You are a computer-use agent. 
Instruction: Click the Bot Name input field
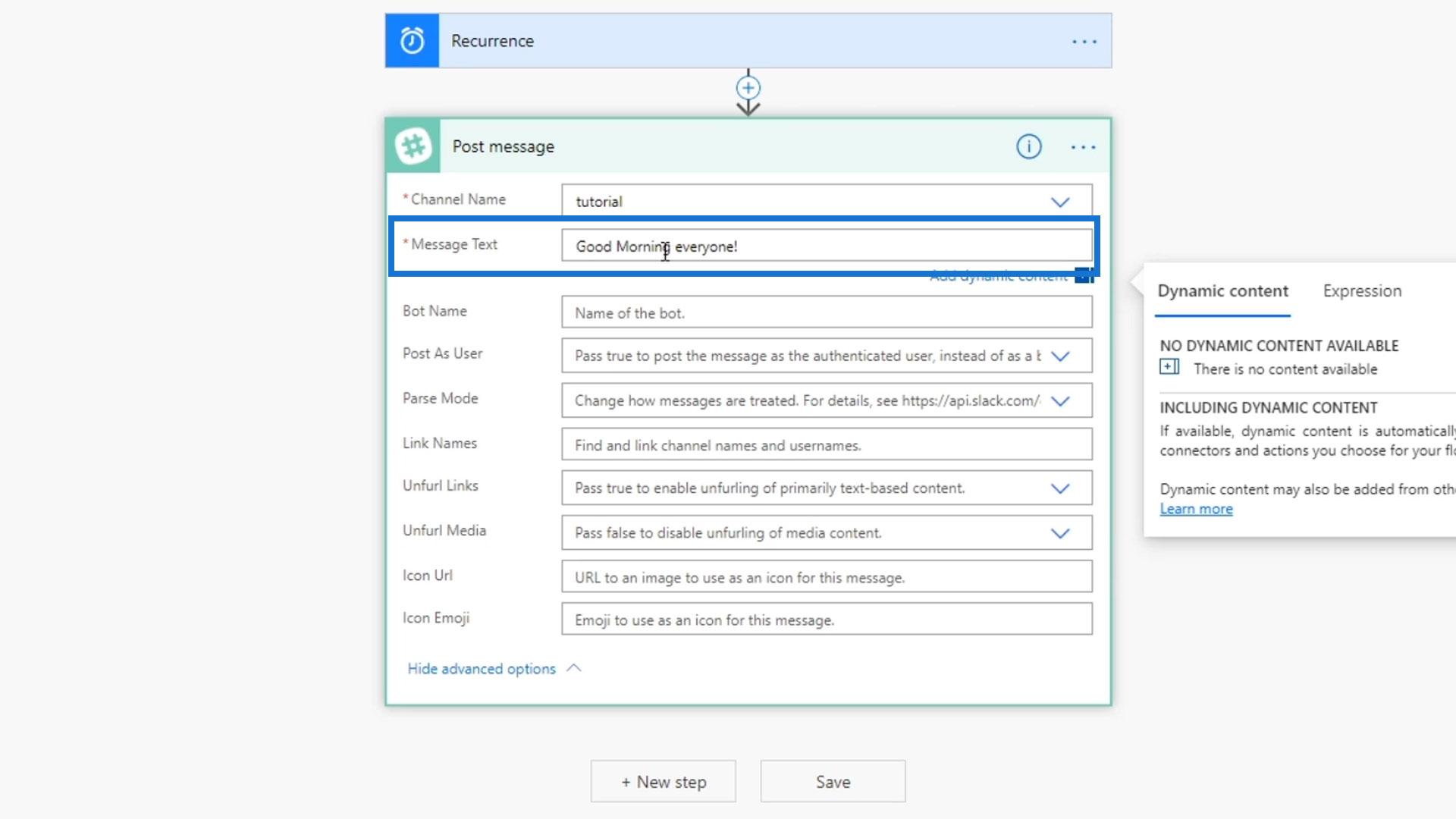click(827, 313)
